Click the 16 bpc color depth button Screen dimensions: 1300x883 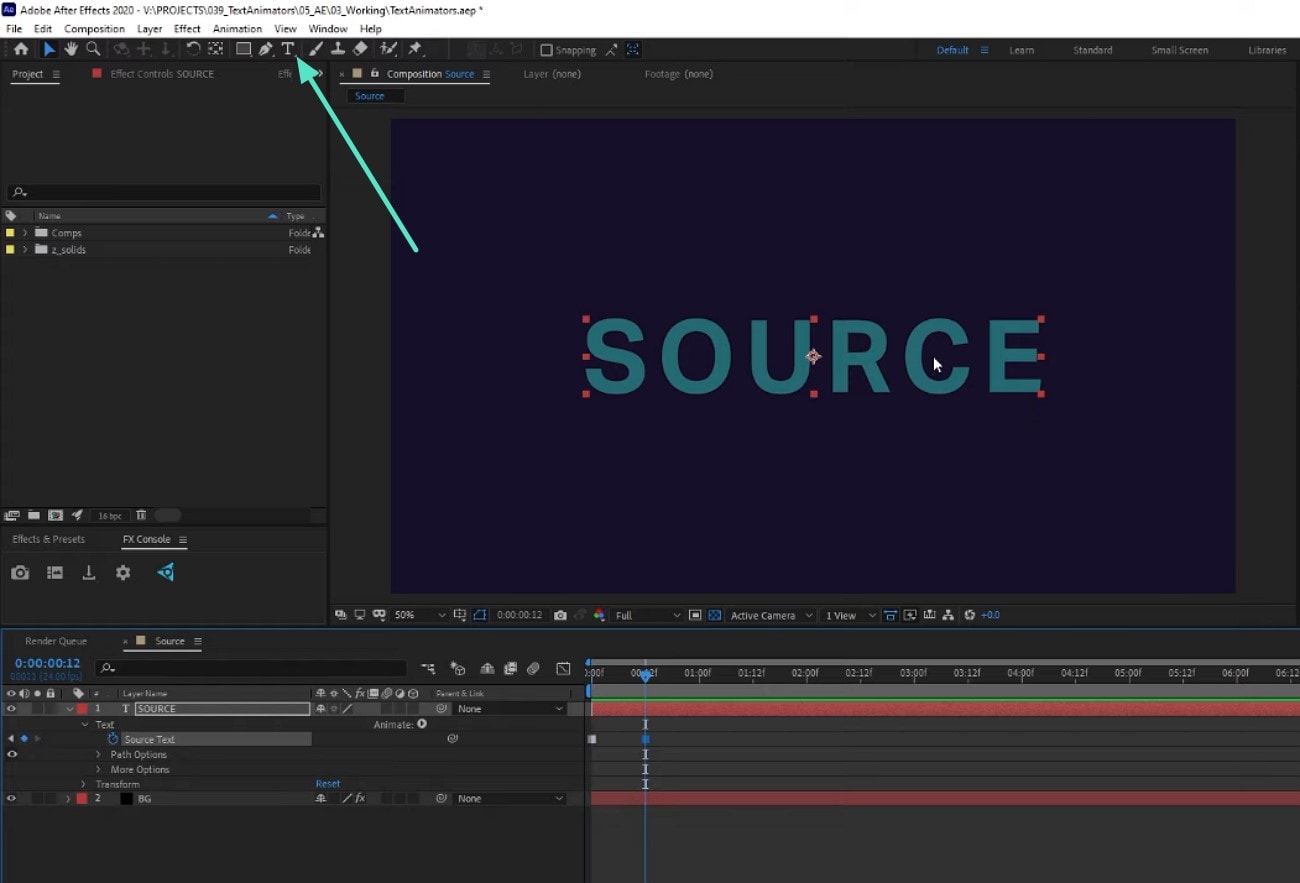tap(109, 516)
